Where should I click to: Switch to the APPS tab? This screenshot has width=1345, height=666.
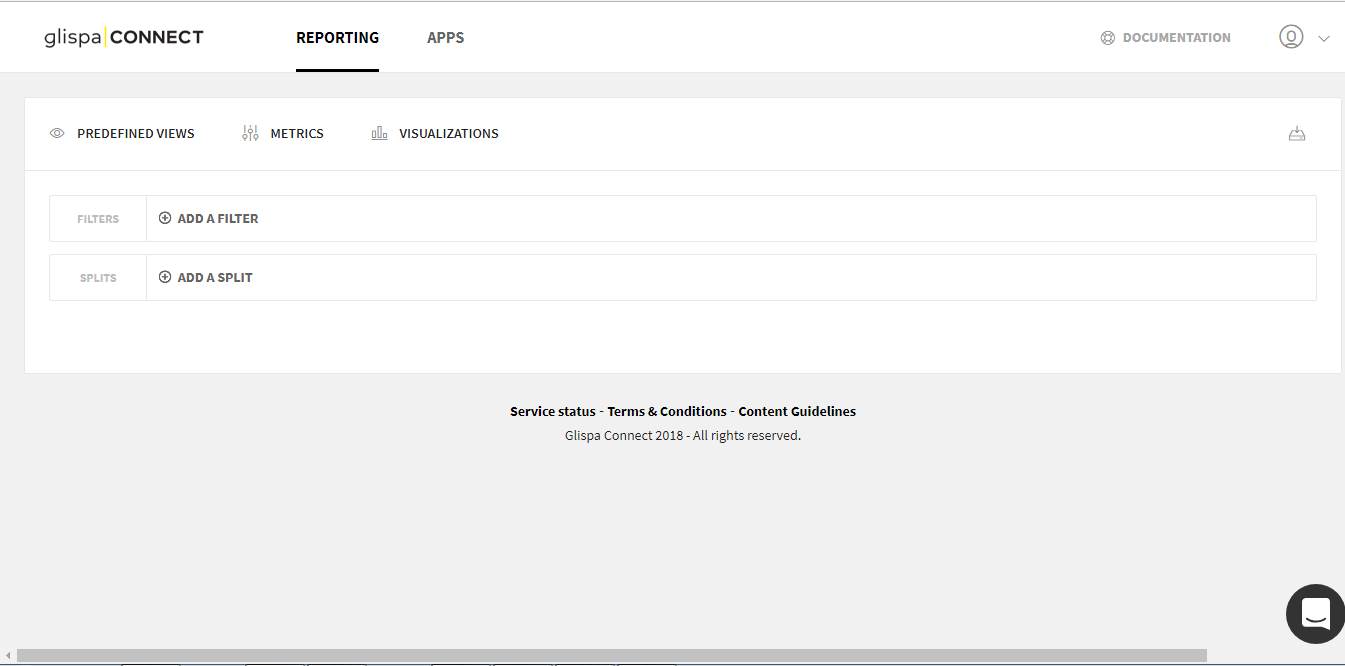445,38
